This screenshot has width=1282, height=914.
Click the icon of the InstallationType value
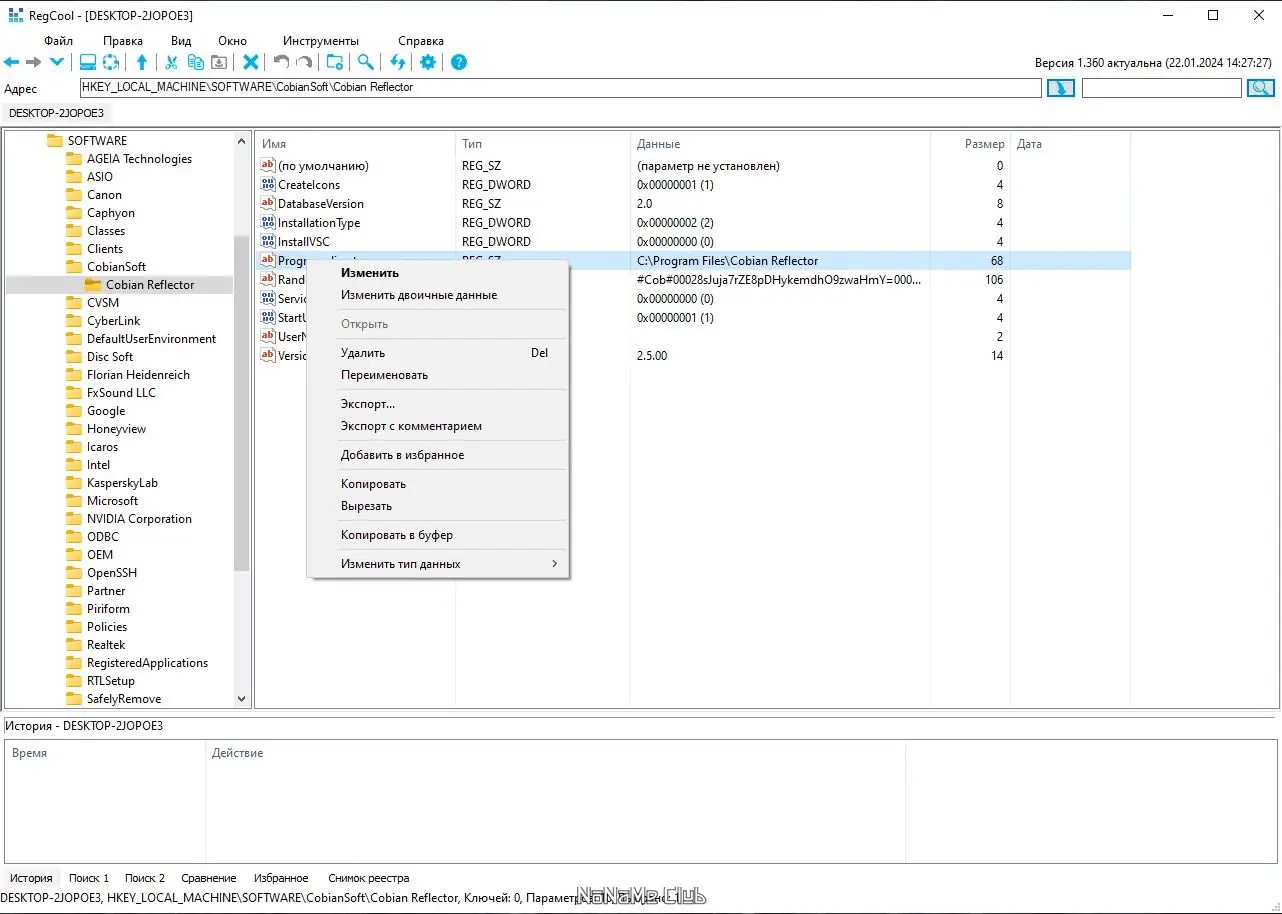point(267,223)
